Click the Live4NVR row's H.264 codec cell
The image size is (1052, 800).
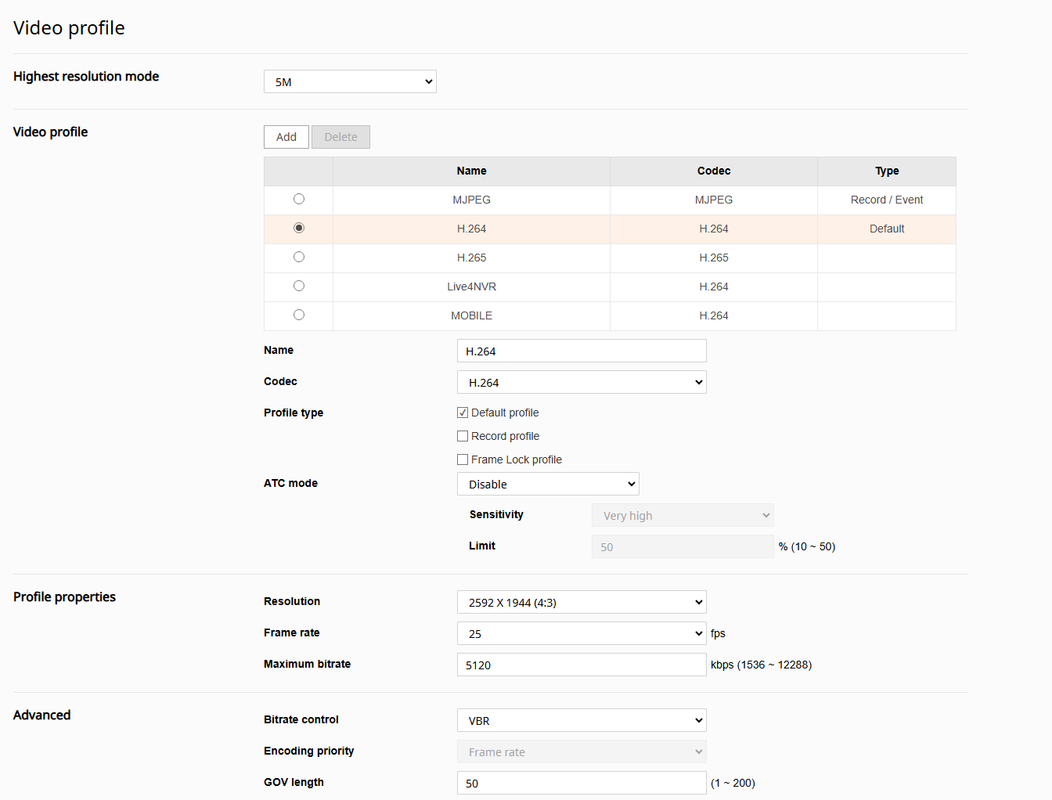point(713,287)
